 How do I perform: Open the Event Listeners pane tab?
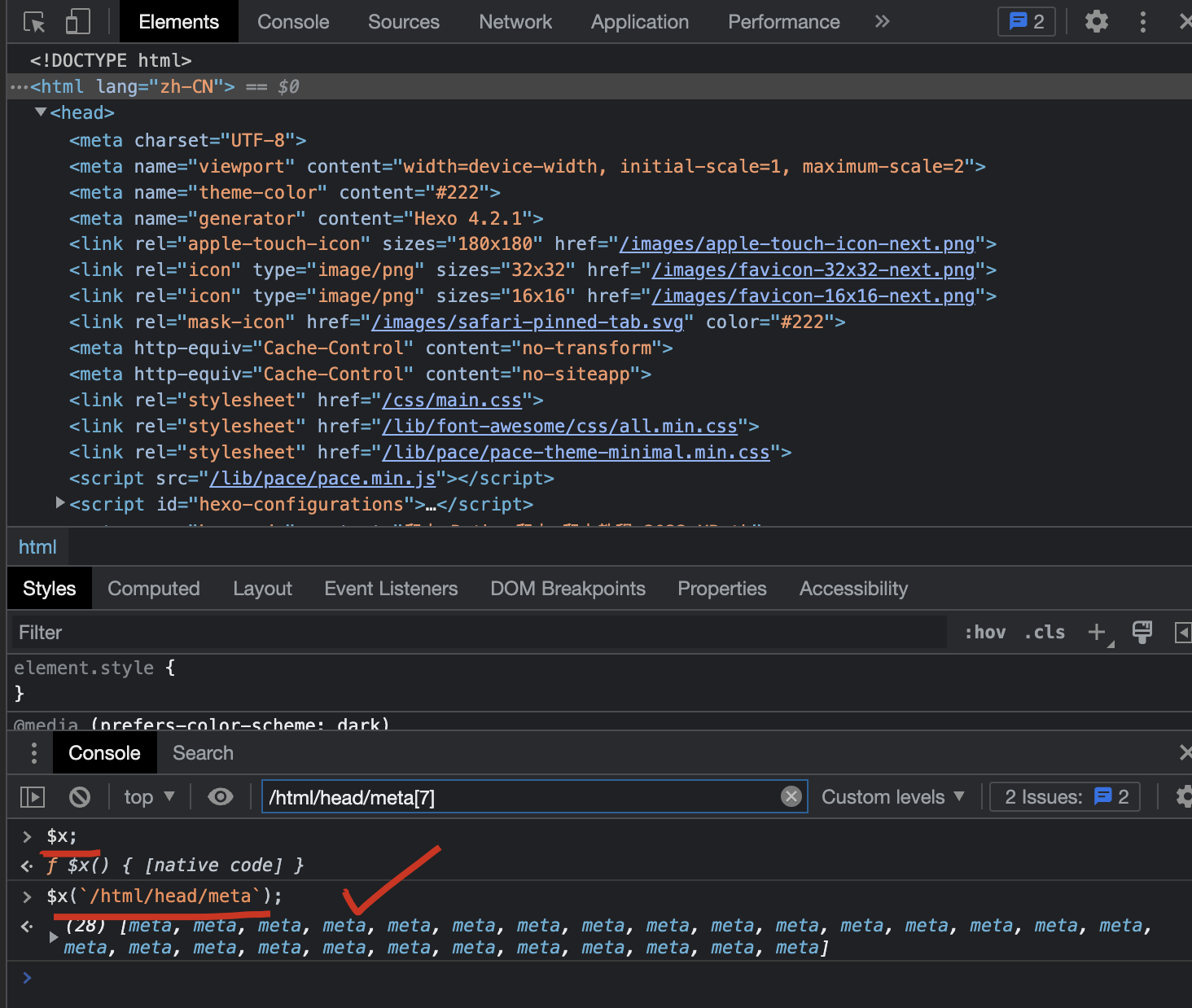point(391,589)
